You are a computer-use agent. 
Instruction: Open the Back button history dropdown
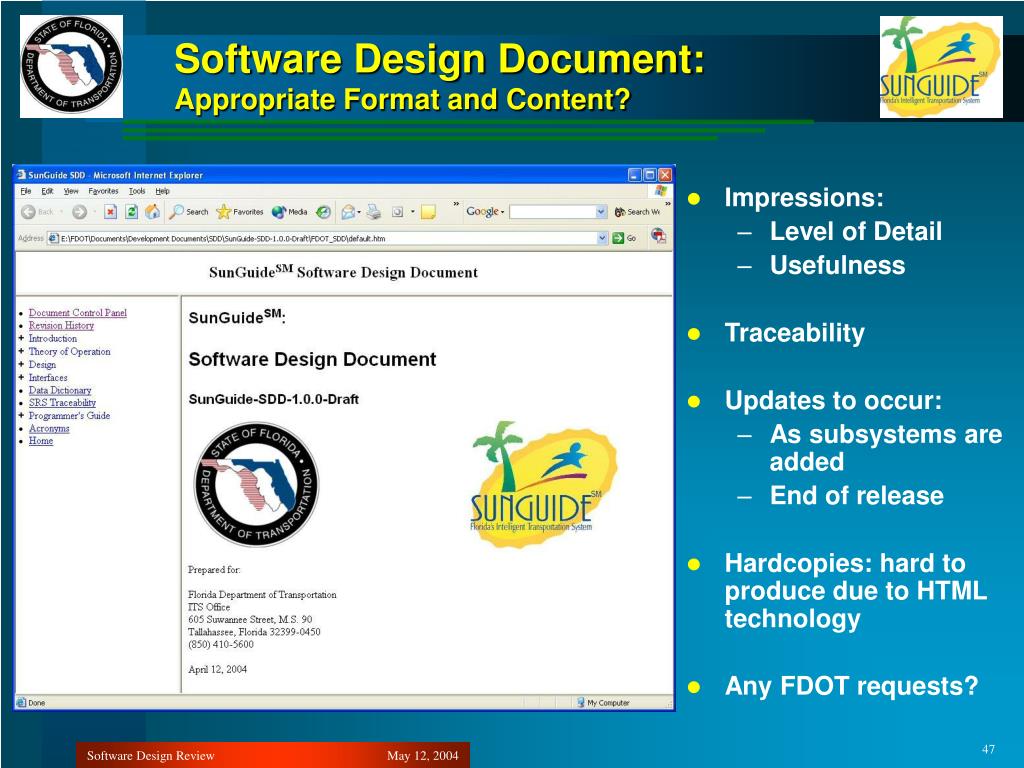click(x=61, y=212)
